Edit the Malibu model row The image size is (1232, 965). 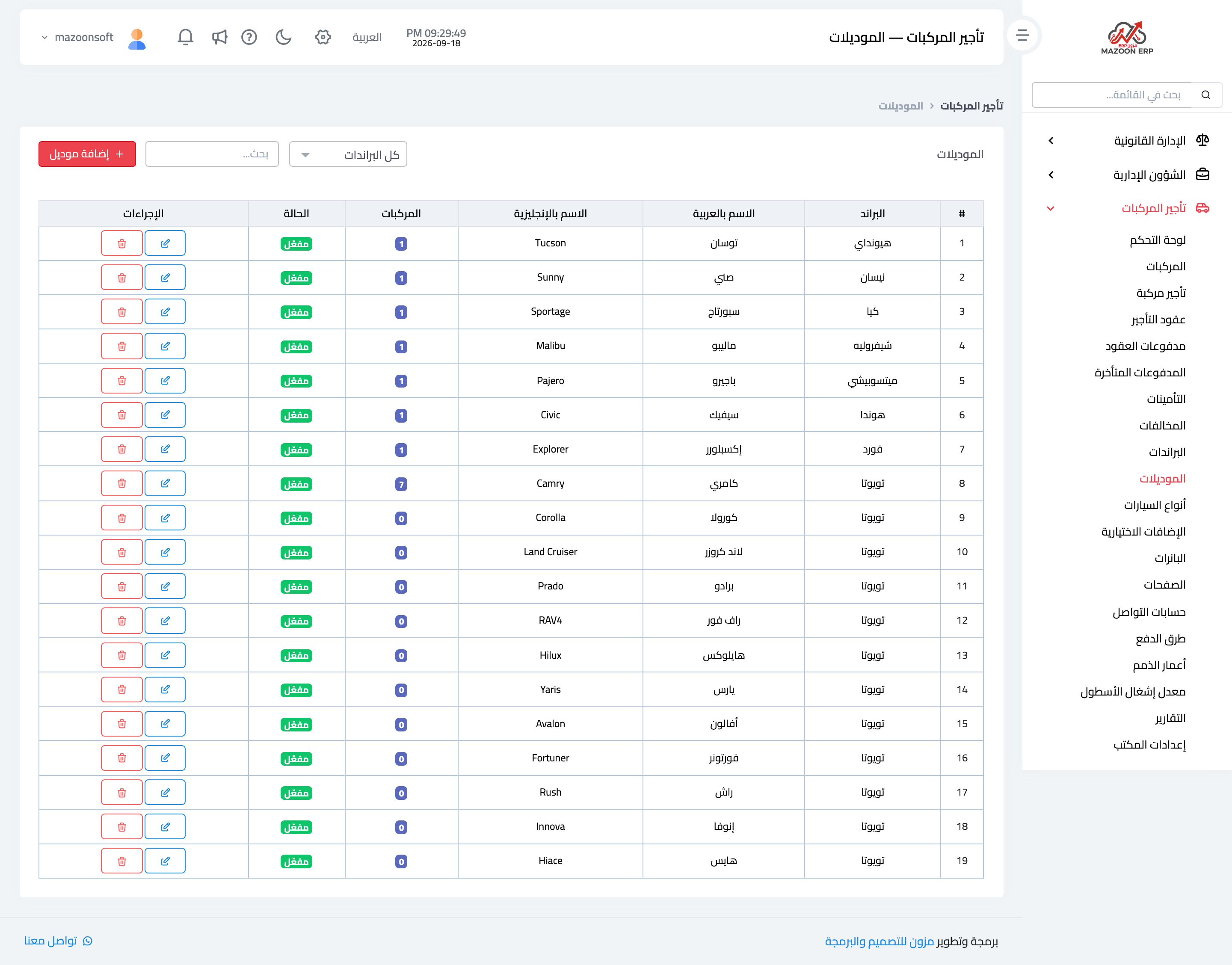(165, 346)
